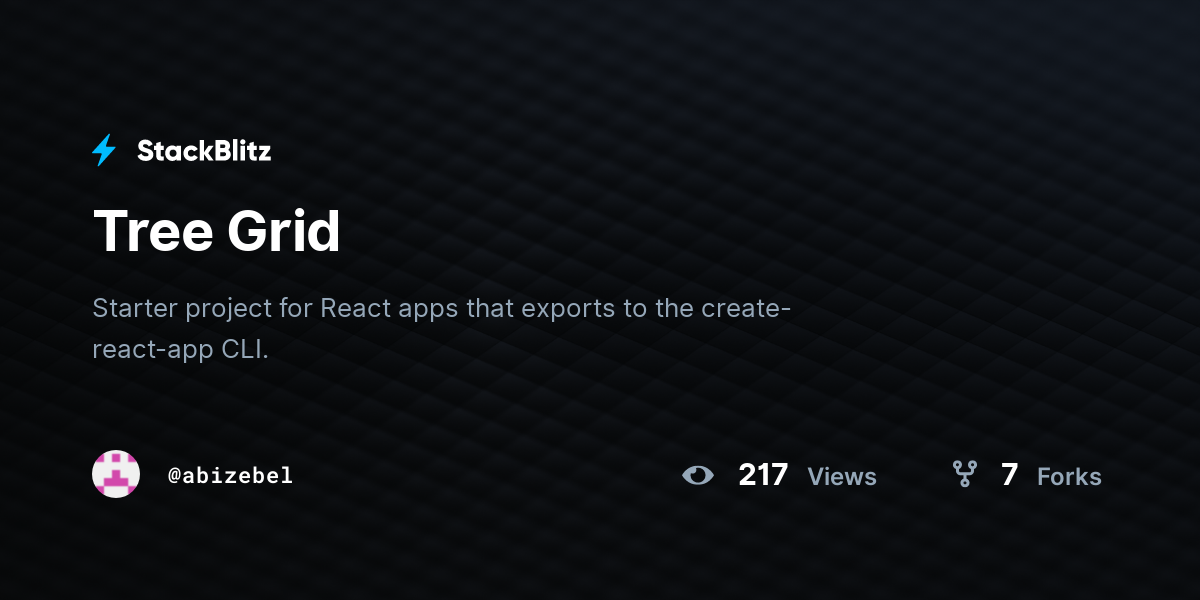Click the Views label
This screenshot has height=600, width=1200.
pyautogui.click(x=842, y=477)
